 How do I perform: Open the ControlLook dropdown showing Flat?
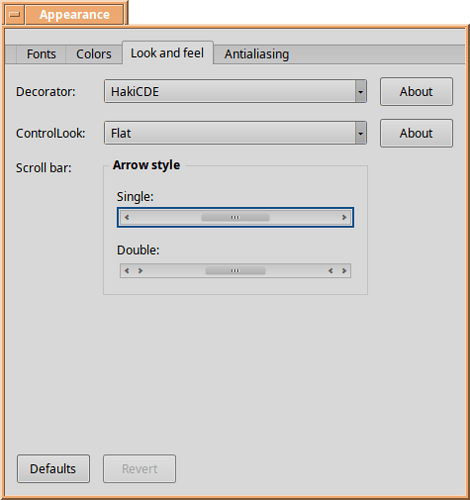[x=235, y=133]
